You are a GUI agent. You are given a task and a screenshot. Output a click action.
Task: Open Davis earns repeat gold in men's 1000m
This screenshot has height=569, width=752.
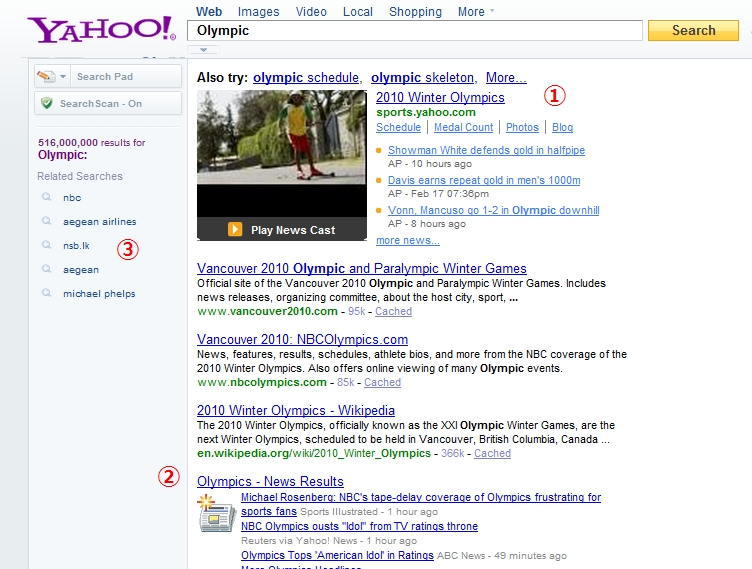484,180
